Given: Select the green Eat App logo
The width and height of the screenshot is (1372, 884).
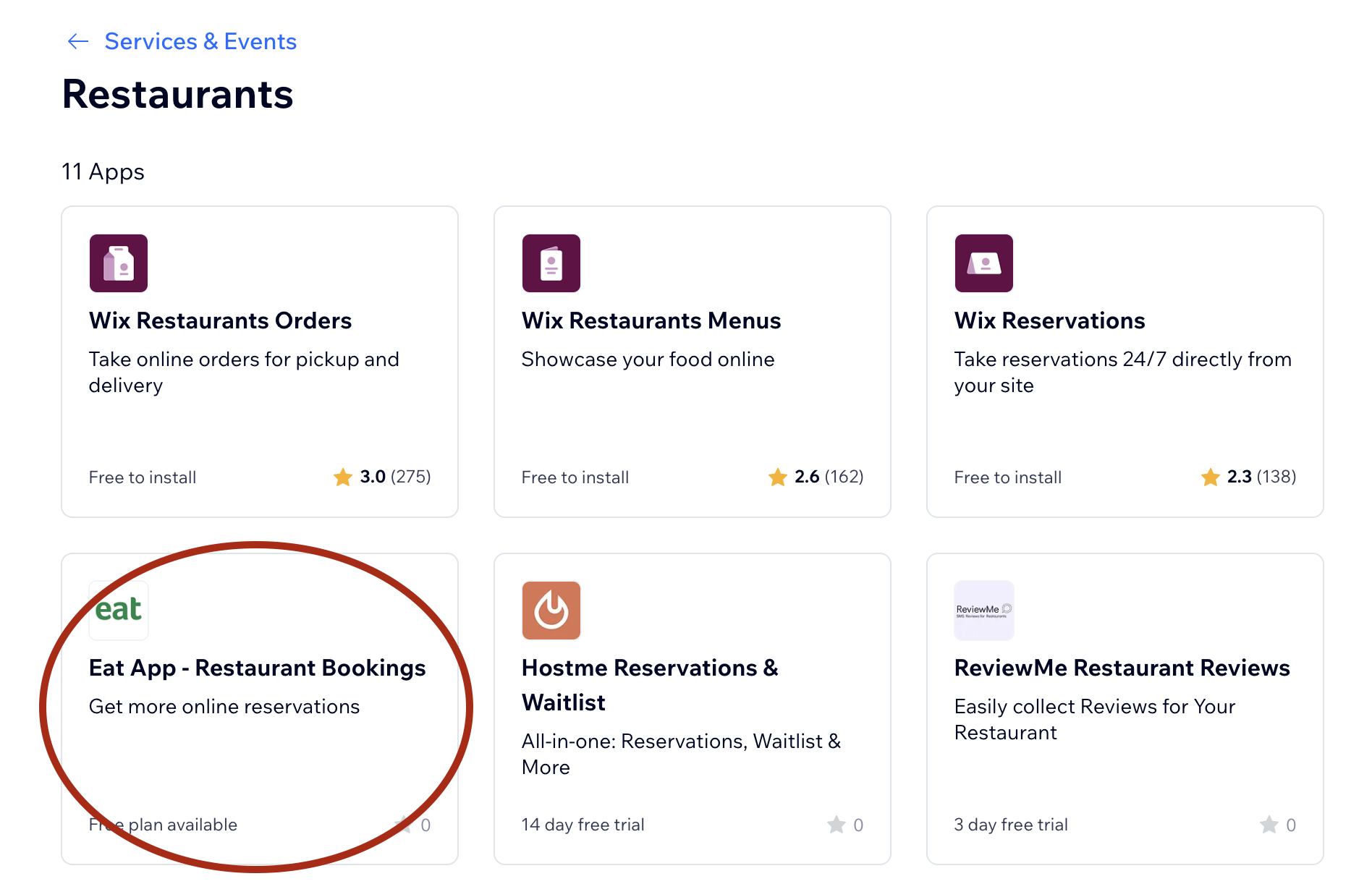Looking at the screenshot, I should [118, 610].
